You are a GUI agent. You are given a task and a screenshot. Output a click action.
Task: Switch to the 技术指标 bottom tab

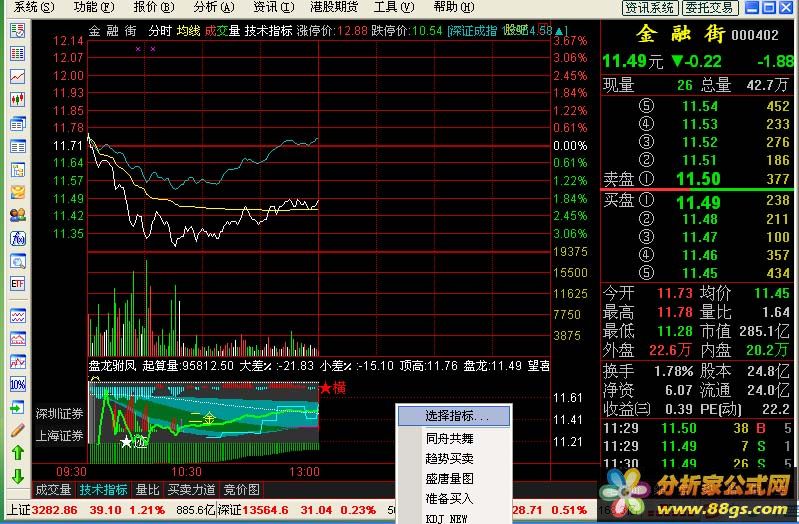(103, 490)
